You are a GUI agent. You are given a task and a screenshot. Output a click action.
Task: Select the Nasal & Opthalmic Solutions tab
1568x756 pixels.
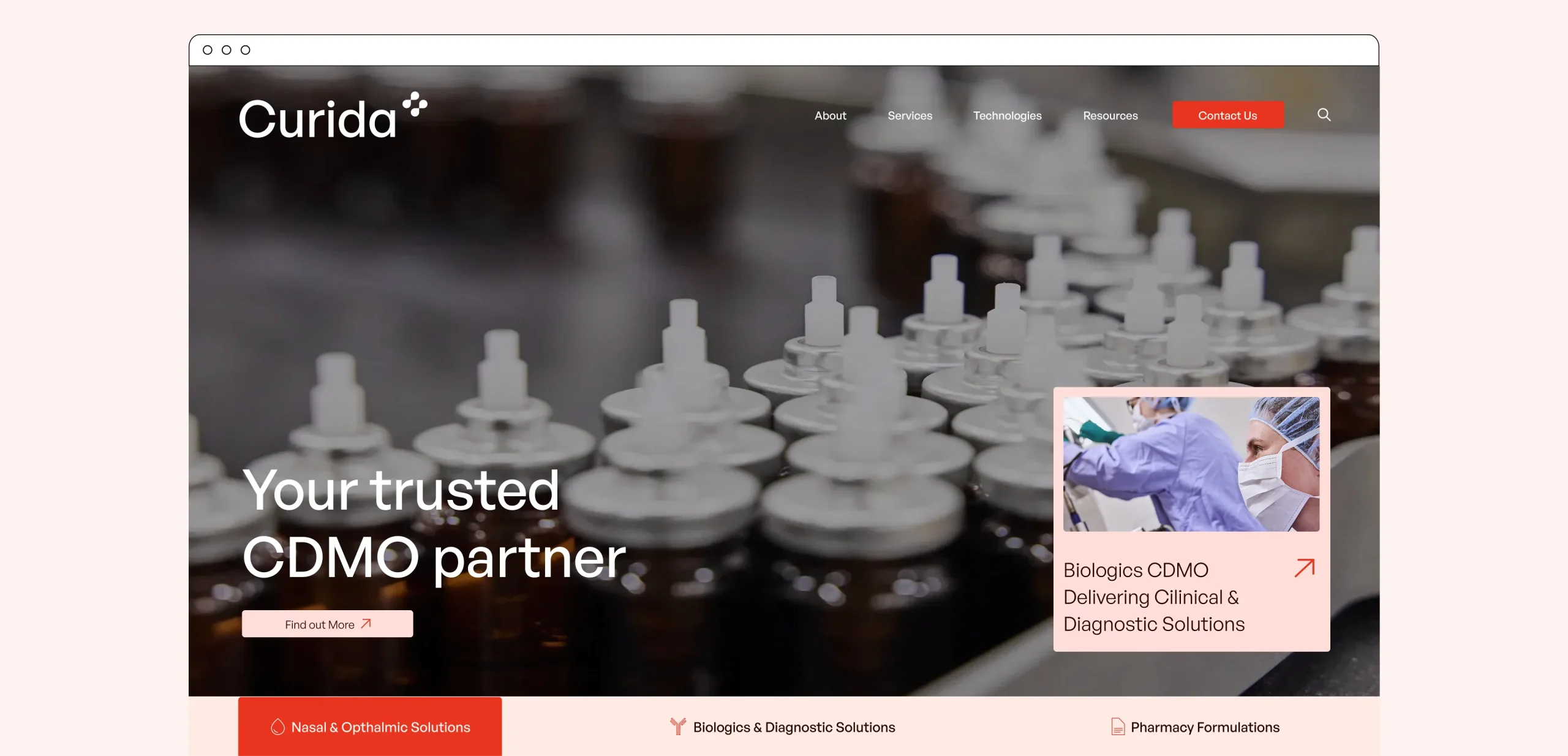370,727
